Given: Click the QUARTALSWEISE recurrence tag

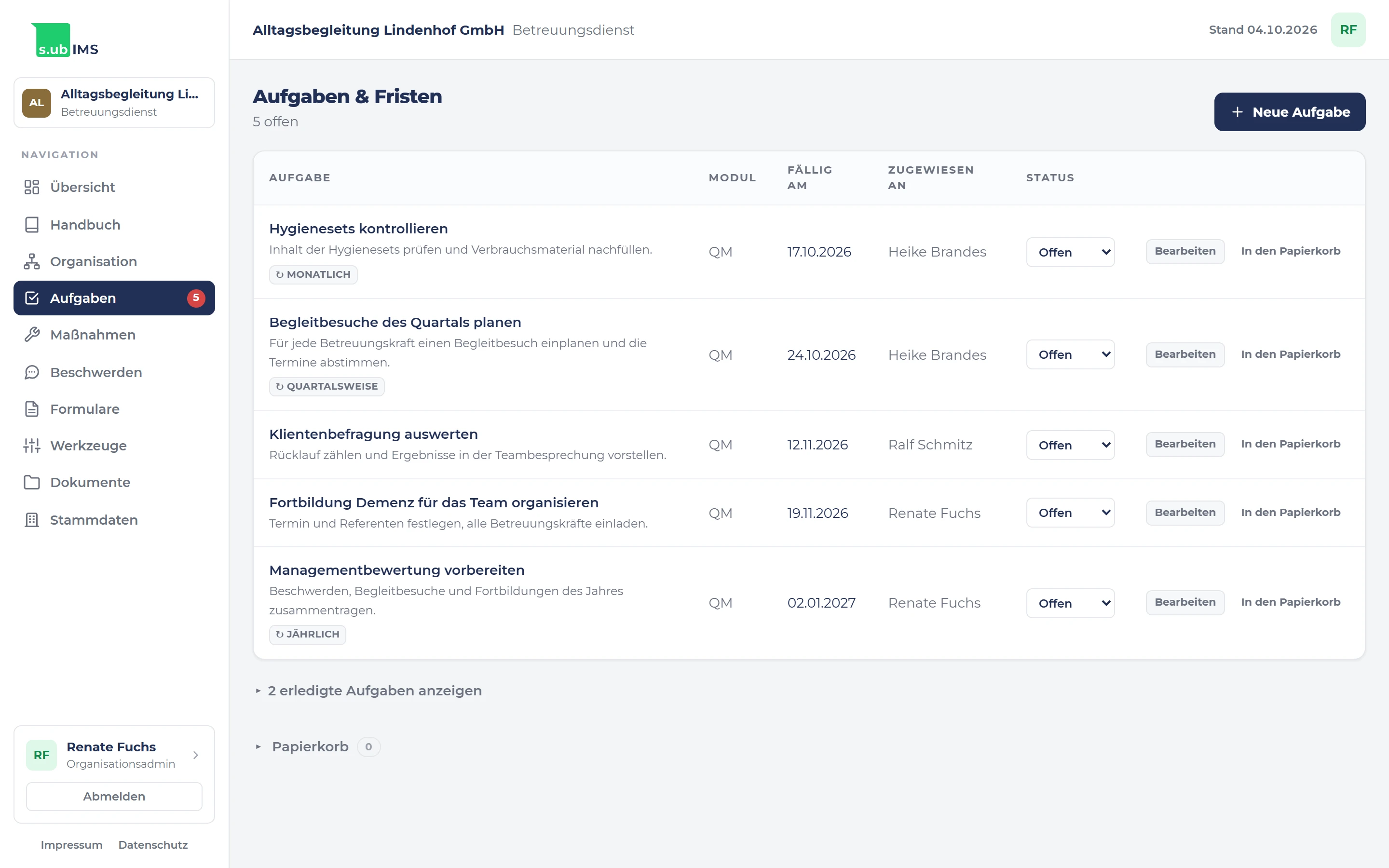Looking at the screenshot, I should pos(327,386).
